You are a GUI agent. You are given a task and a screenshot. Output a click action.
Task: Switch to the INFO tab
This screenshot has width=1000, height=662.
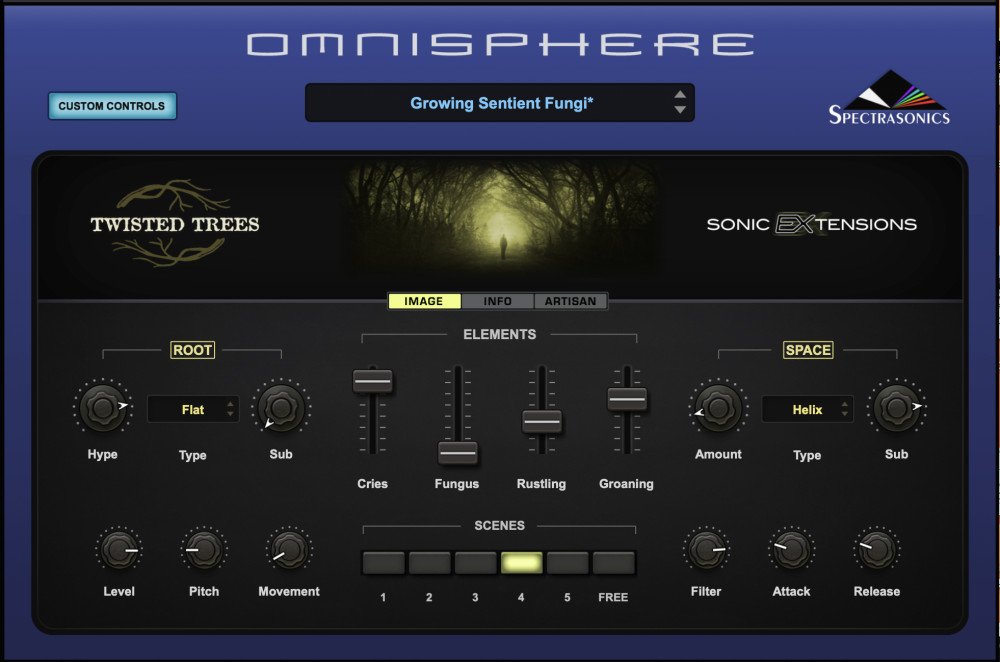(497, 301)
